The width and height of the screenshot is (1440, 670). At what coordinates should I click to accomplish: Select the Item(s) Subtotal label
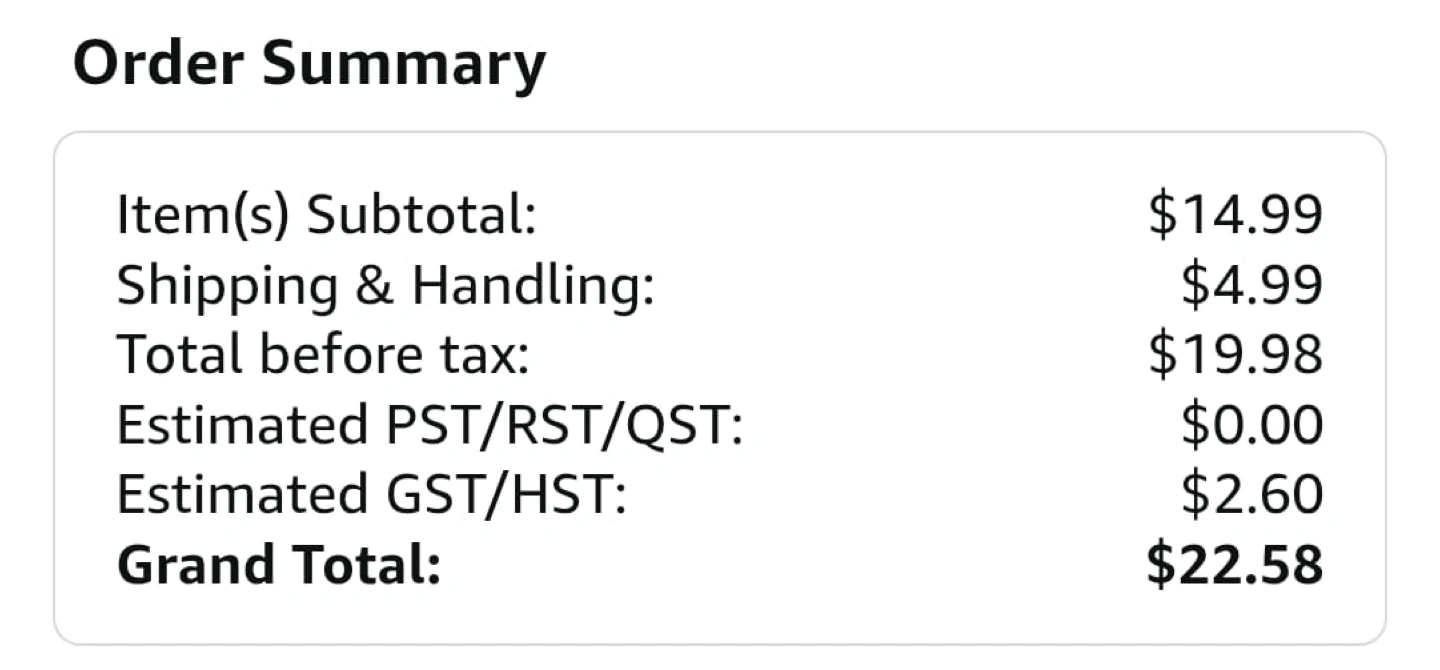pyautogui.click(x=327, y=215)
